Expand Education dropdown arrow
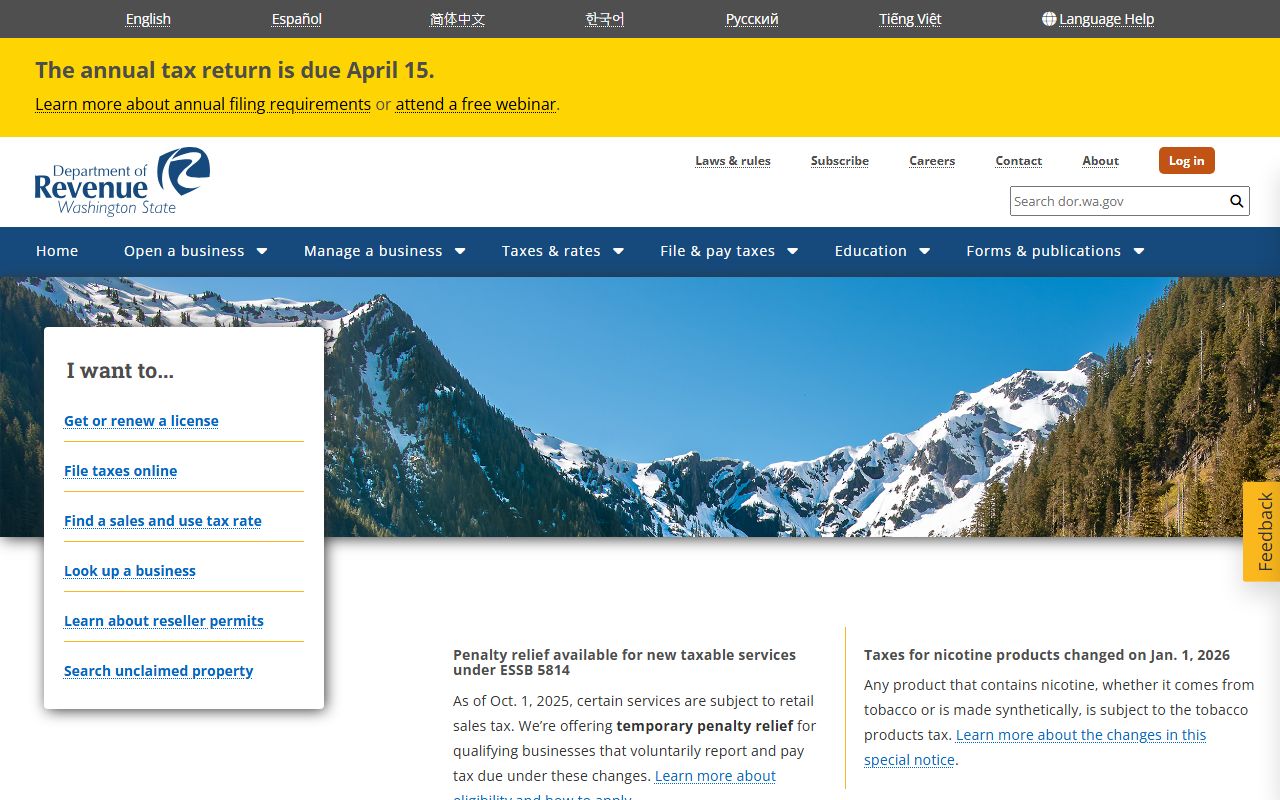1280x800 pixels. 924,251
